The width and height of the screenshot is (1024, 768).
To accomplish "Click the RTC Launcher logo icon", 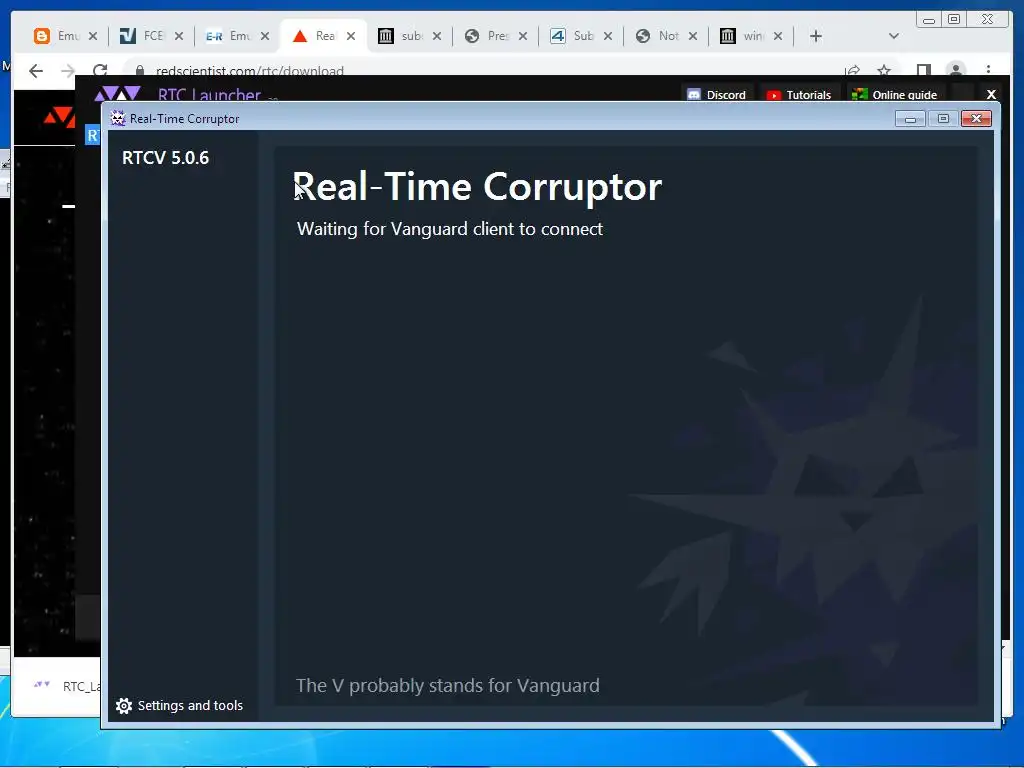I will click(118, 93).
